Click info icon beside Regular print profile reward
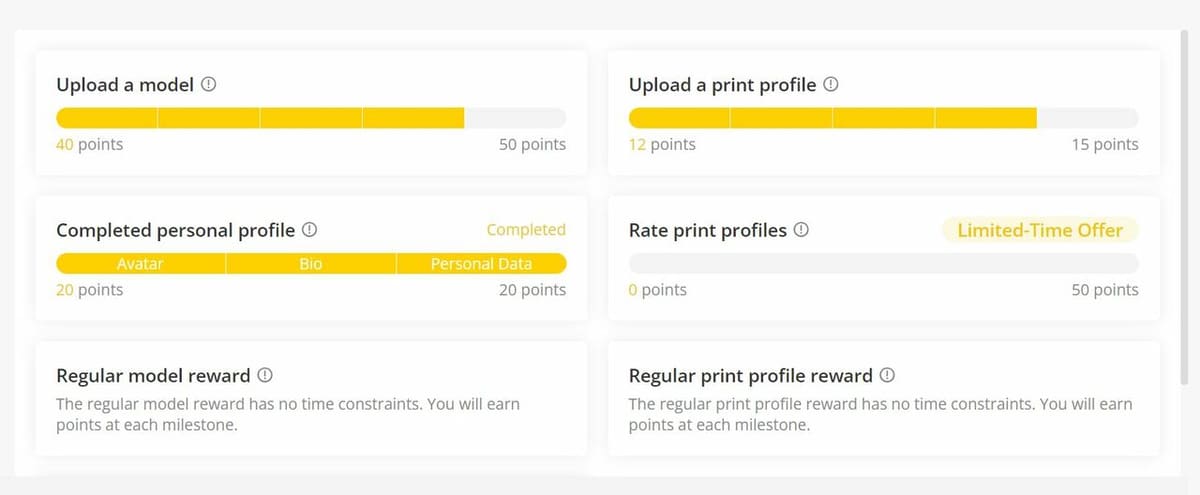1200x495 pixels. point(887,376)
